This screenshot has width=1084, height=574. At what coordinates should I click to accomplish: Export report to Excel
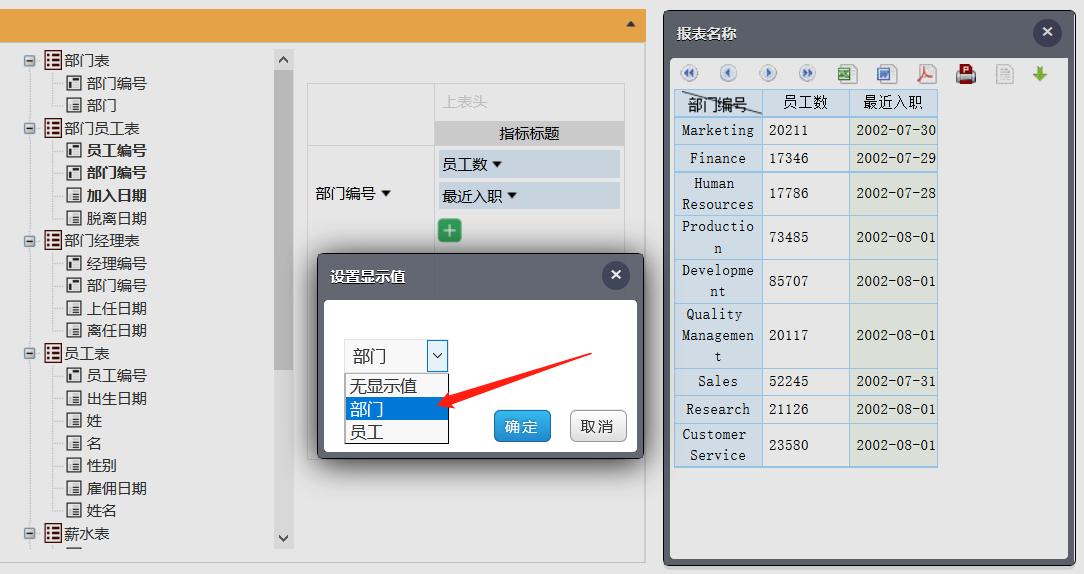[x=847, y=73]
